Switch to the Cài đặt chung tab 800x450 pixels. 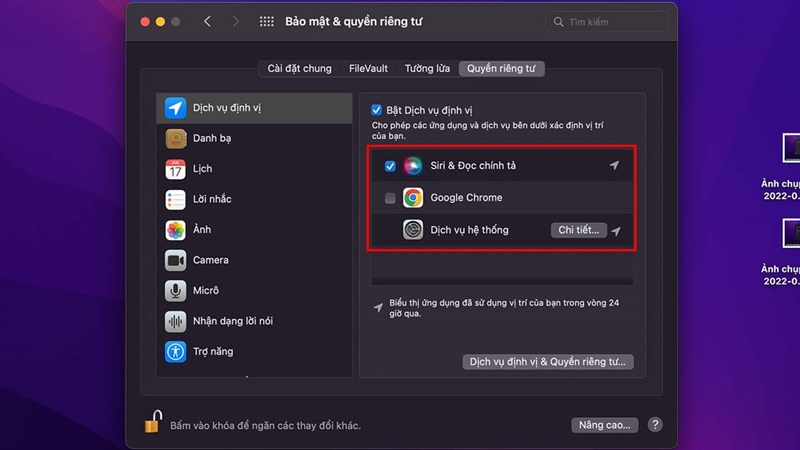point(299,68)
